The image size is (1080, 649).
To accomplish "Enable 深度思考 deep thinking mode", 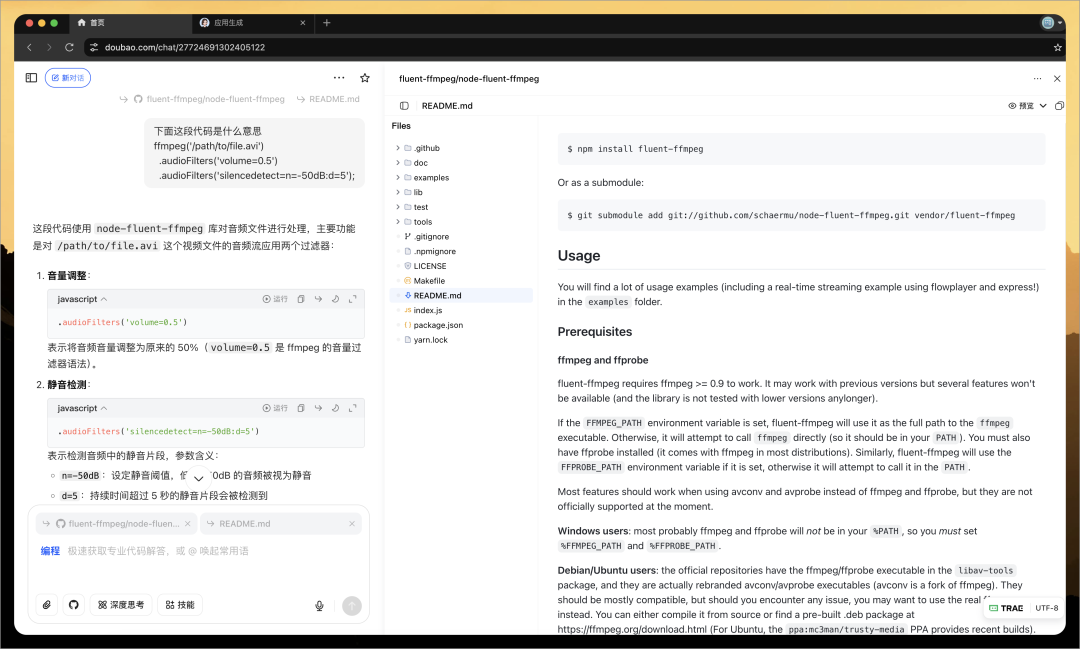I will (121, 605).
